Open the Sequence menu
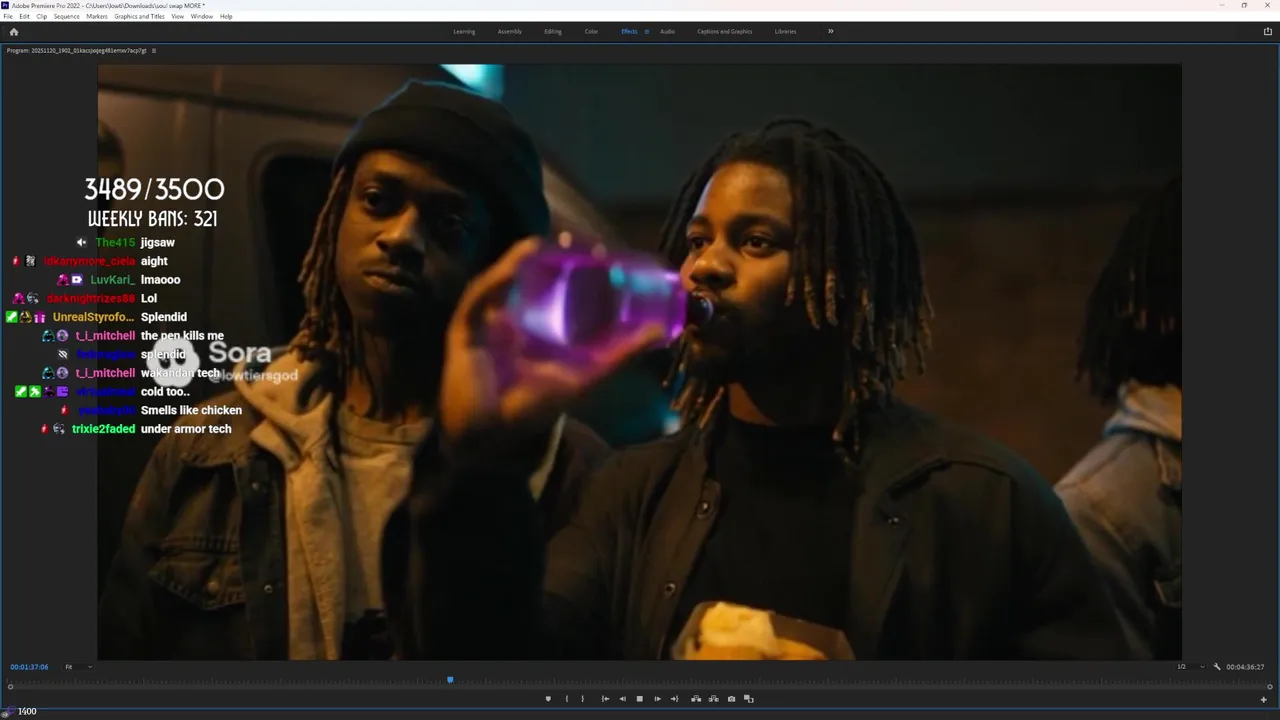 click(x=67, y=16)
